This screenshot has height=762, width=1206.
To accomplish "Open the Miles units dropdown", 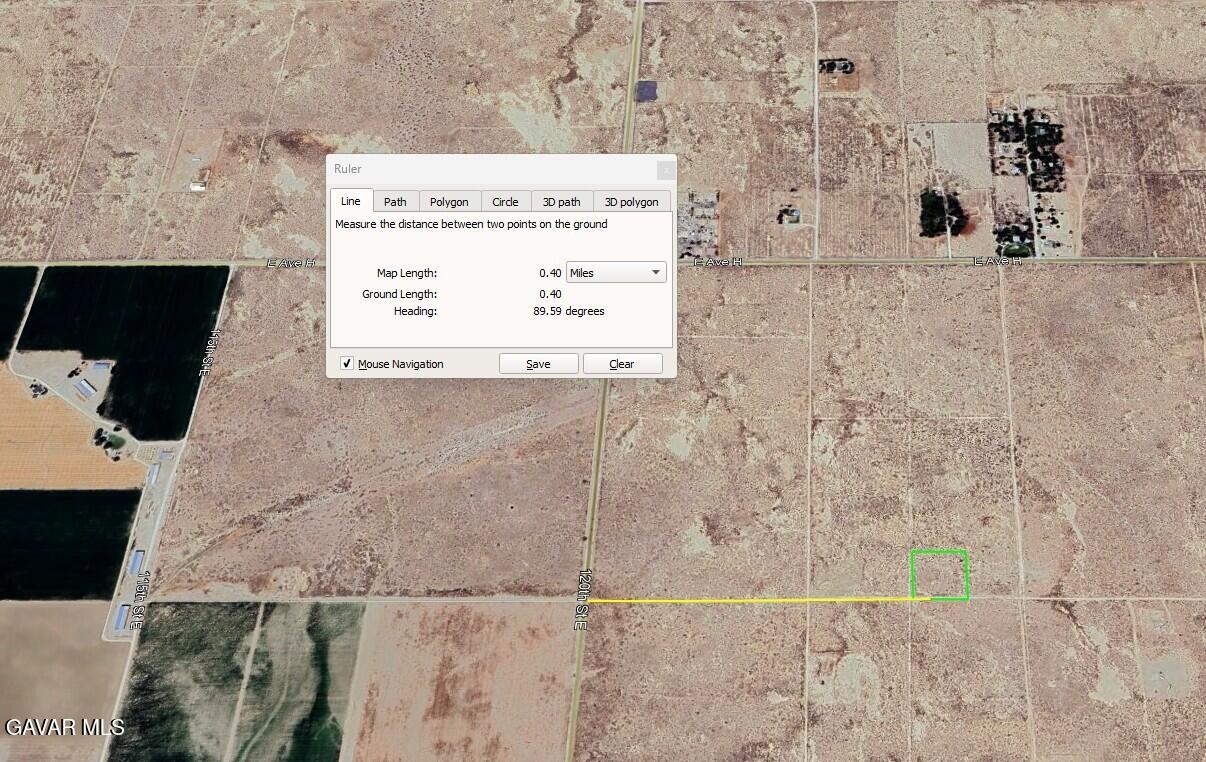I will coord(616,273).
